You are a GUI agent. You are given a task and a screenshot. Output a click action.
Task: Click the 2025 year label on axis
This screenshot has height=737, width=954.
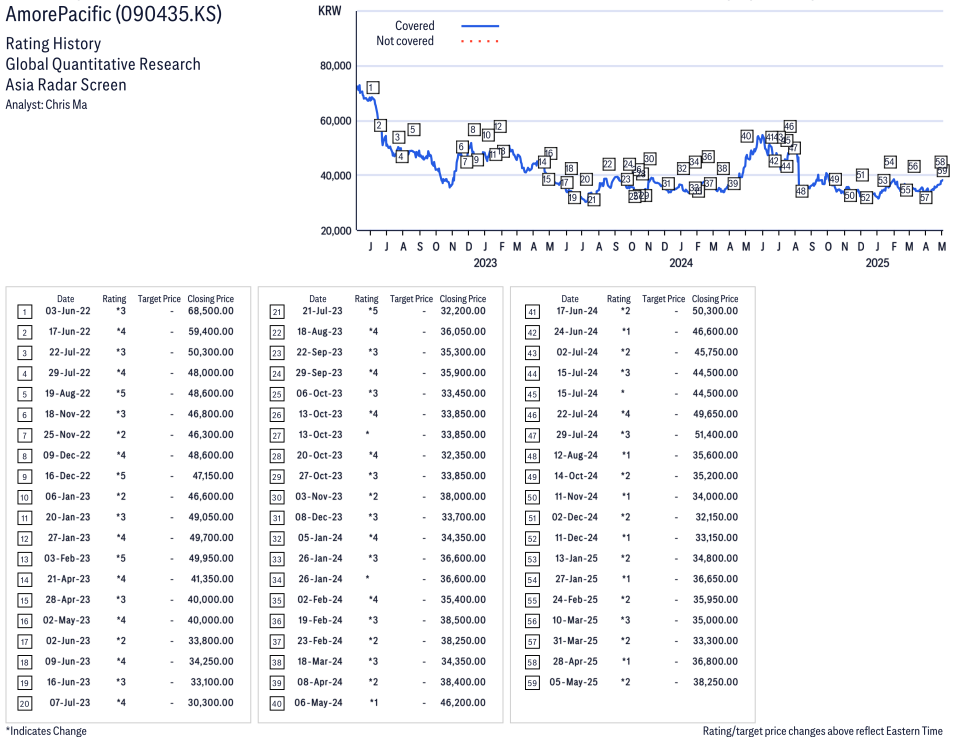tap(877, 263)
